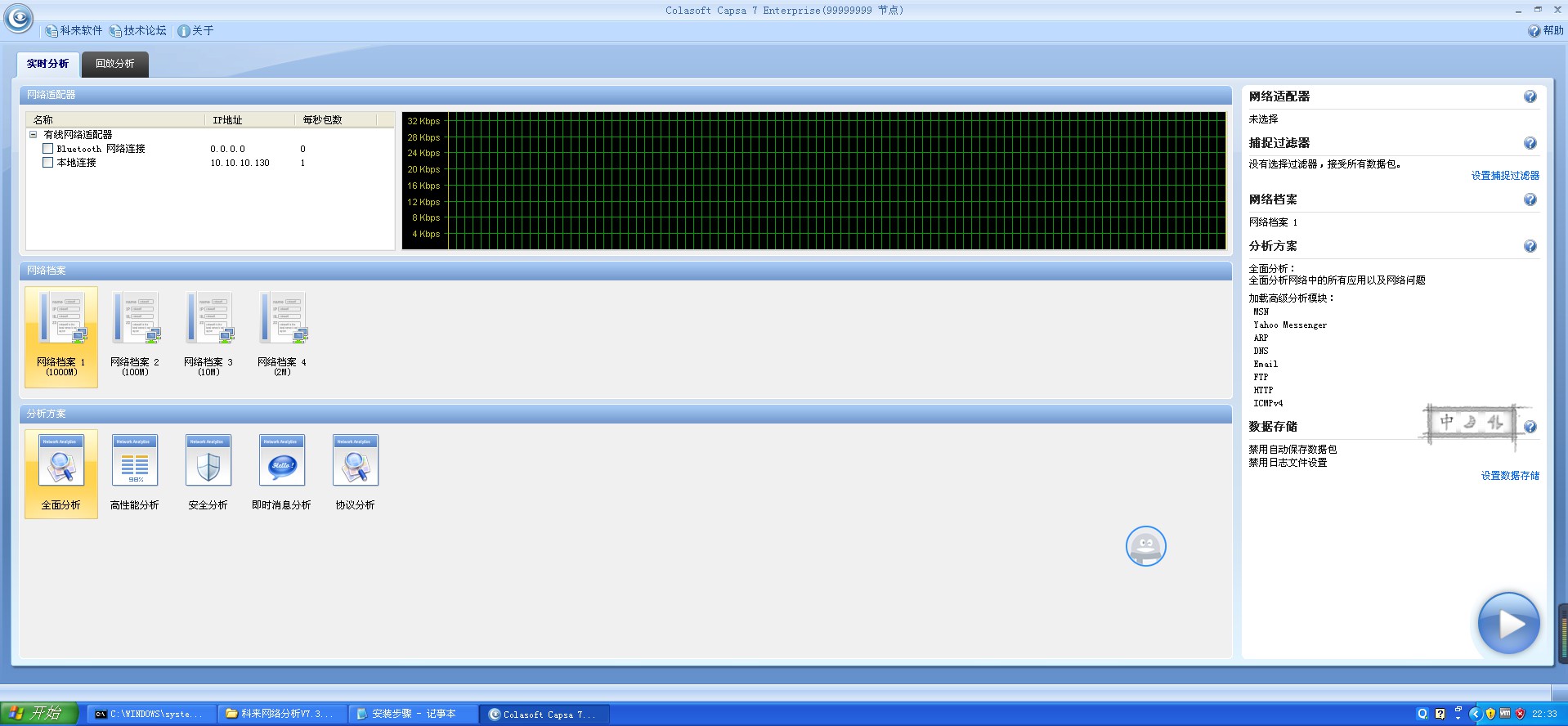The width and height of the screenshot is (1568, 726).
Task: Switch to the 实时分析 tab
Action: point(47,64)
